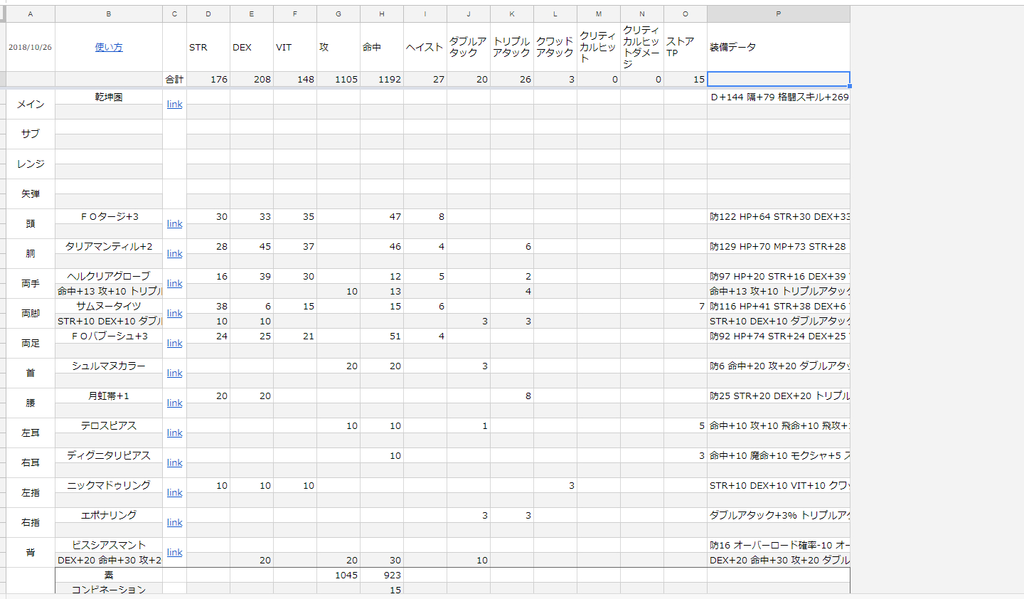Viewport: 1024px width, 599px height.
Task: Click the STR header cell
Action: [x=208, y=47]
